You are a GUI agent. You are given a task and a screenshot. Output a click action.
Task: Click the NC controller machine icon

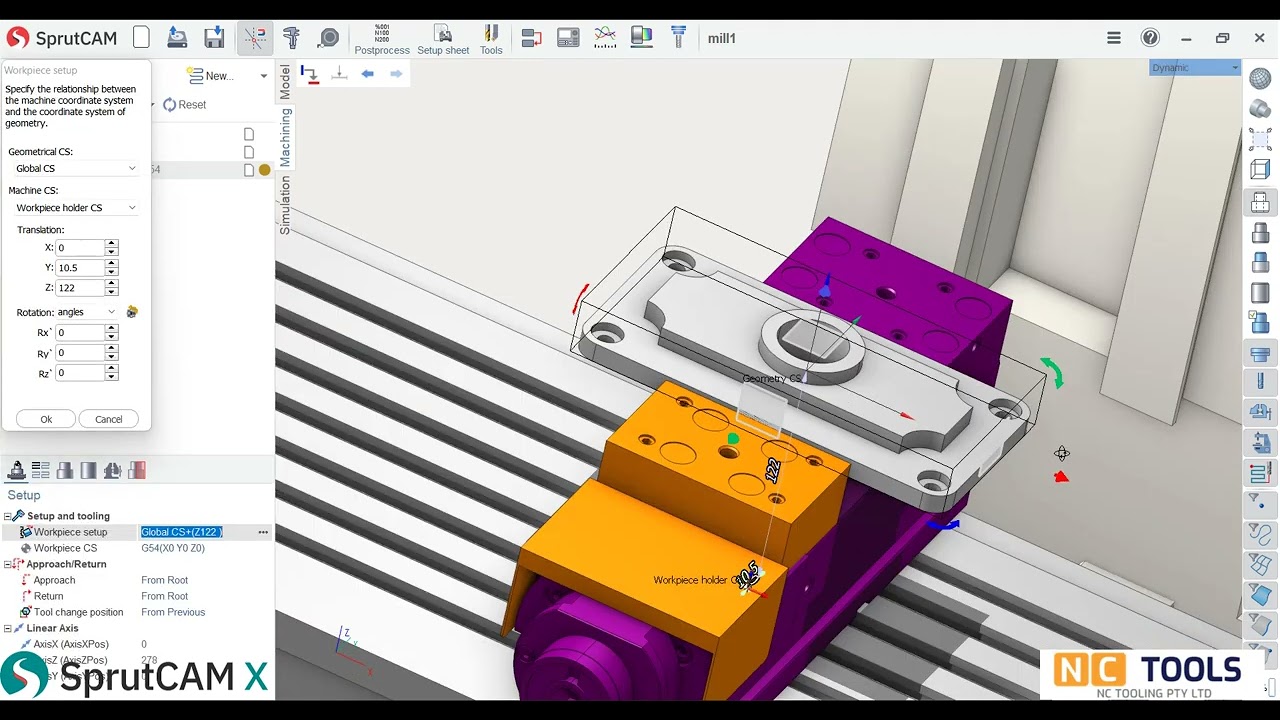point(568,38)
